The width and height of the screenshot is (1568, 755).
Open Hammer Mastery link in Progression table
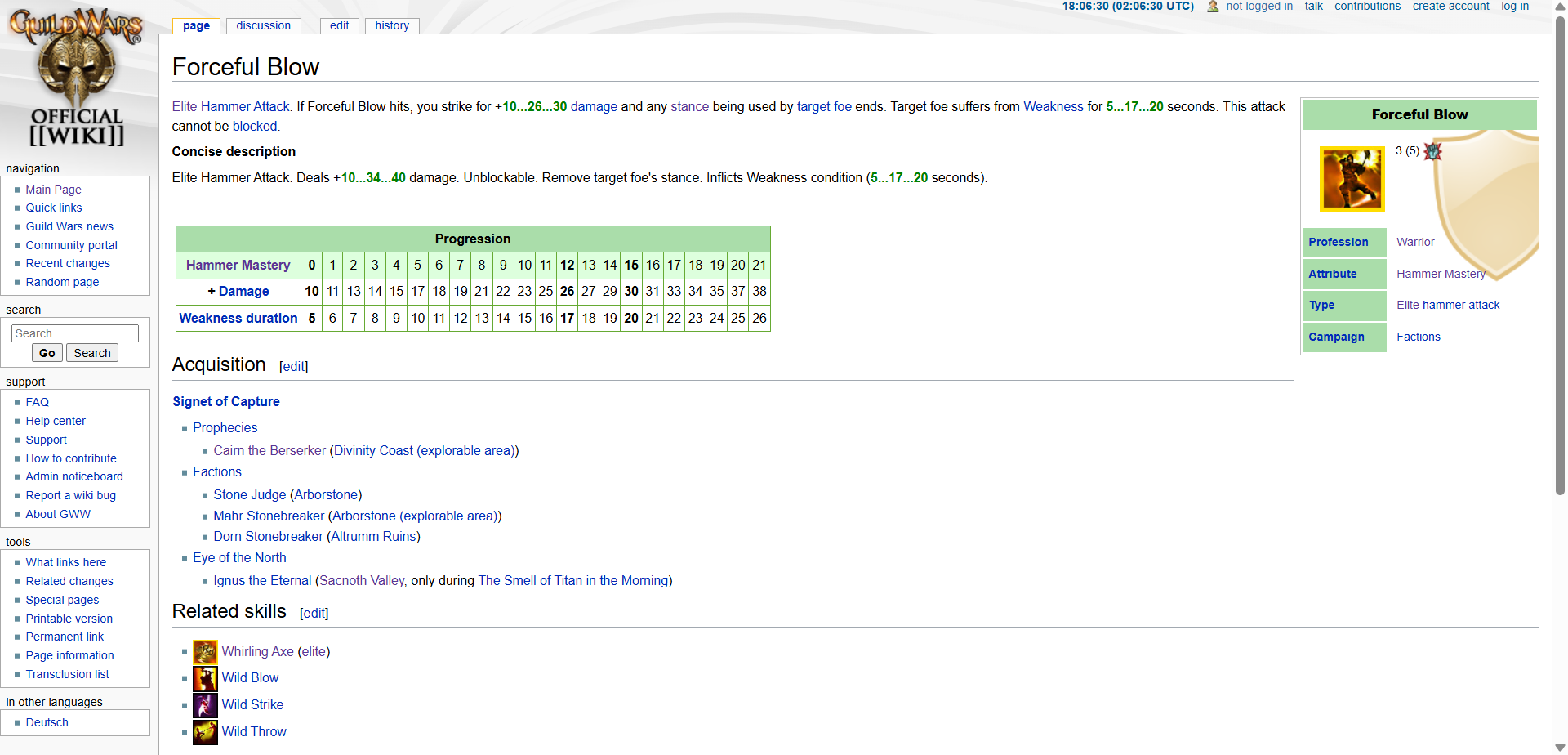(238, 266)
